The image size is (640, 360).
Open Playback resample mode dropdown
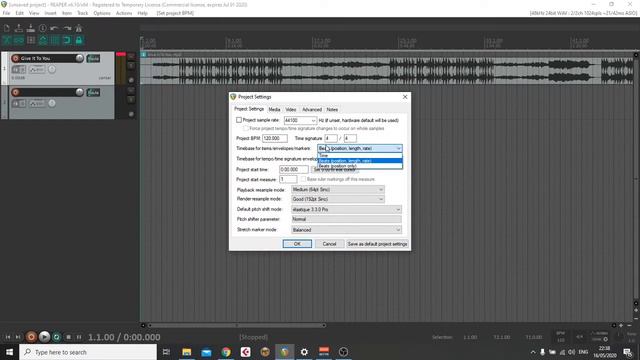[x=338, y=189]
